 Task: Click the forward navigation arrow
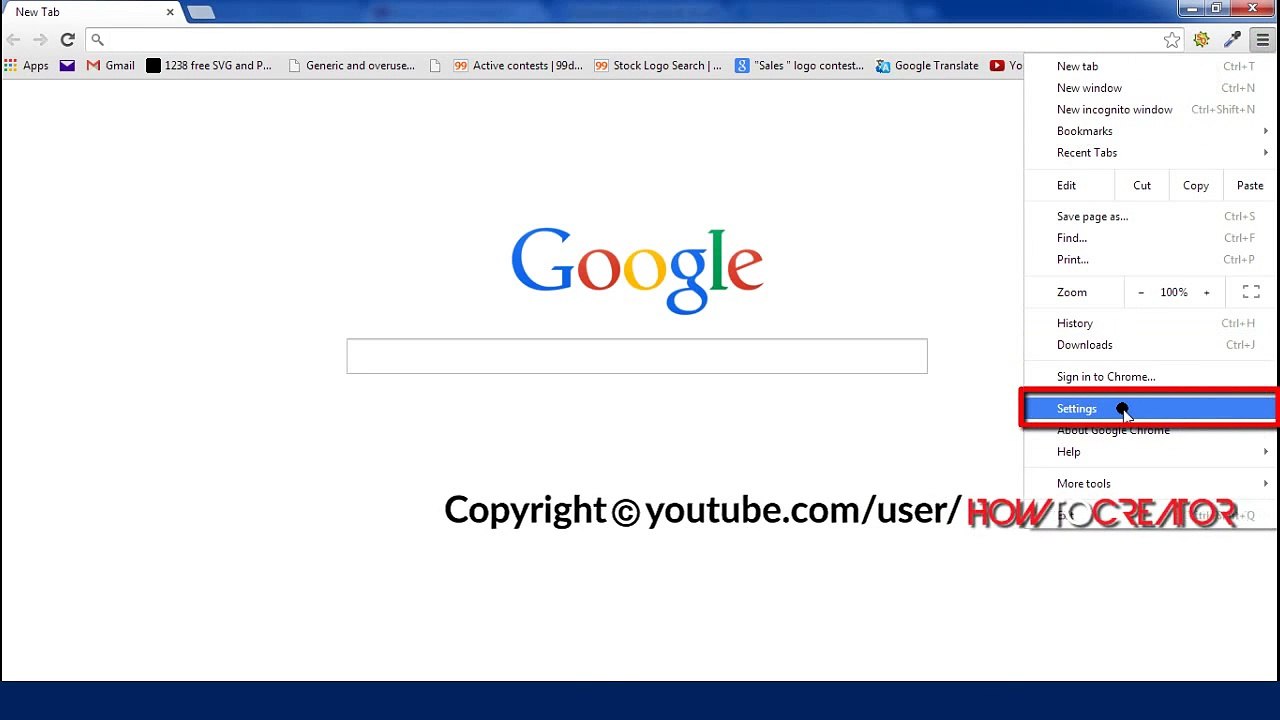[40, 40]
